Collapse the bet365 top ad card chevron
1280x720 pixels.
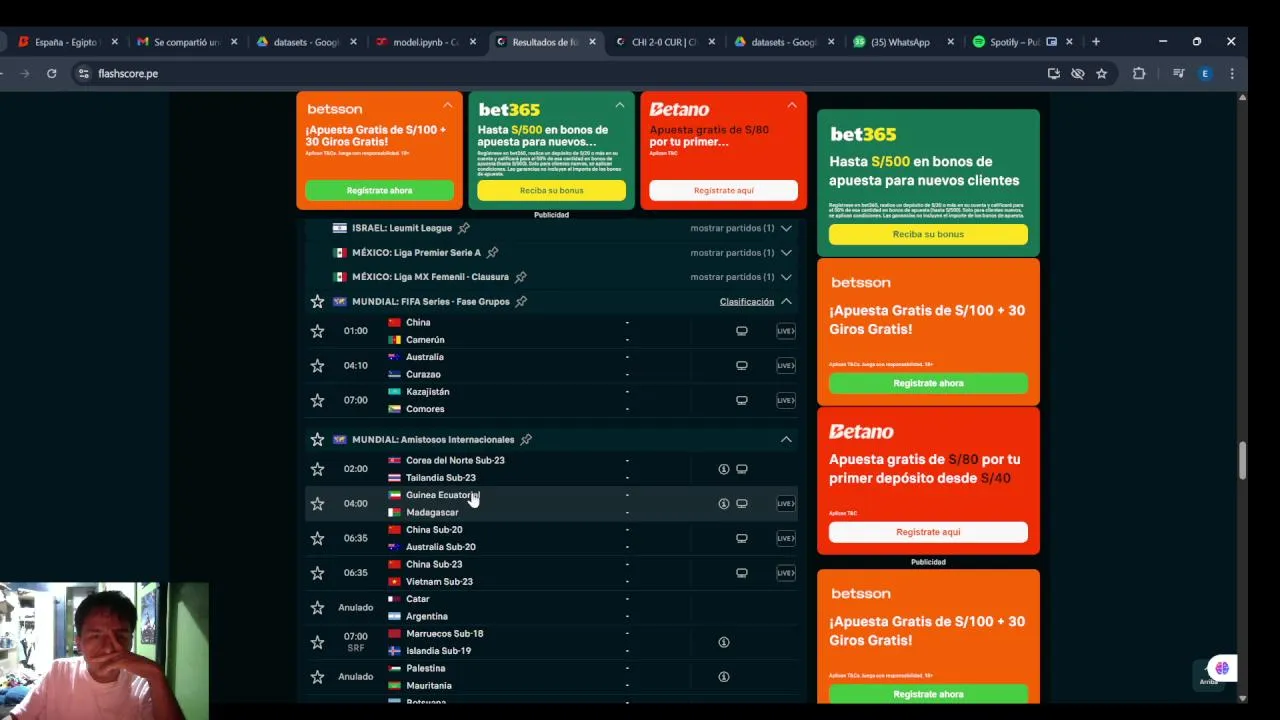click(x=620, y=105)
